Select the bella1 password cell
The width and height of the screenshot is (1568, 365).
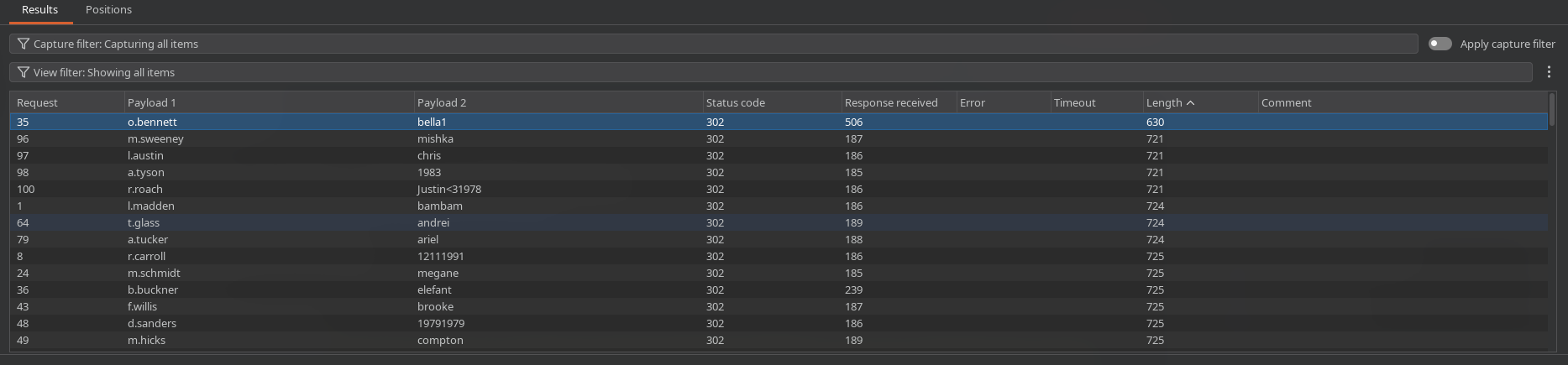(x=559, y=122)
